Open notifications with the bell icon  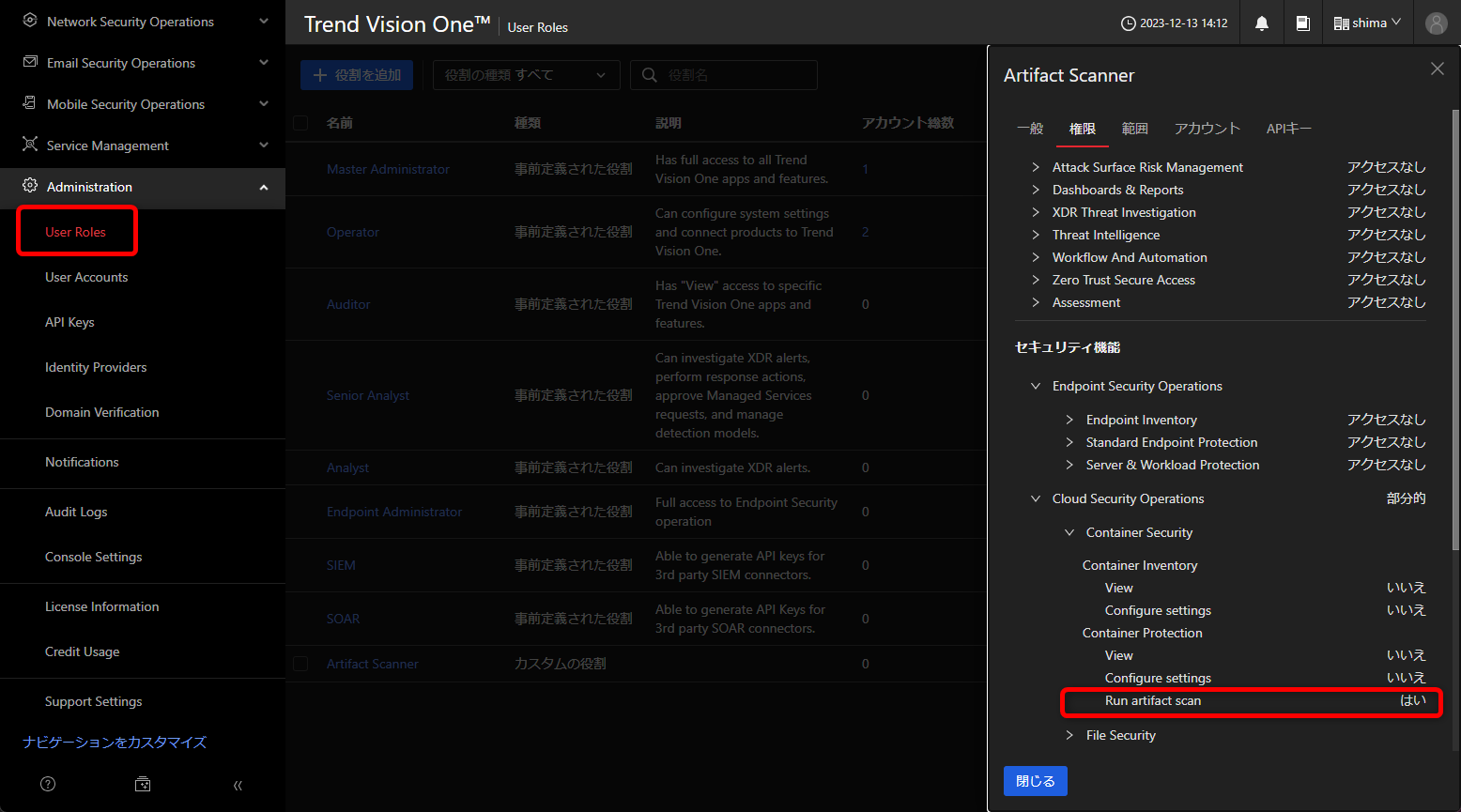point(1261,23)
